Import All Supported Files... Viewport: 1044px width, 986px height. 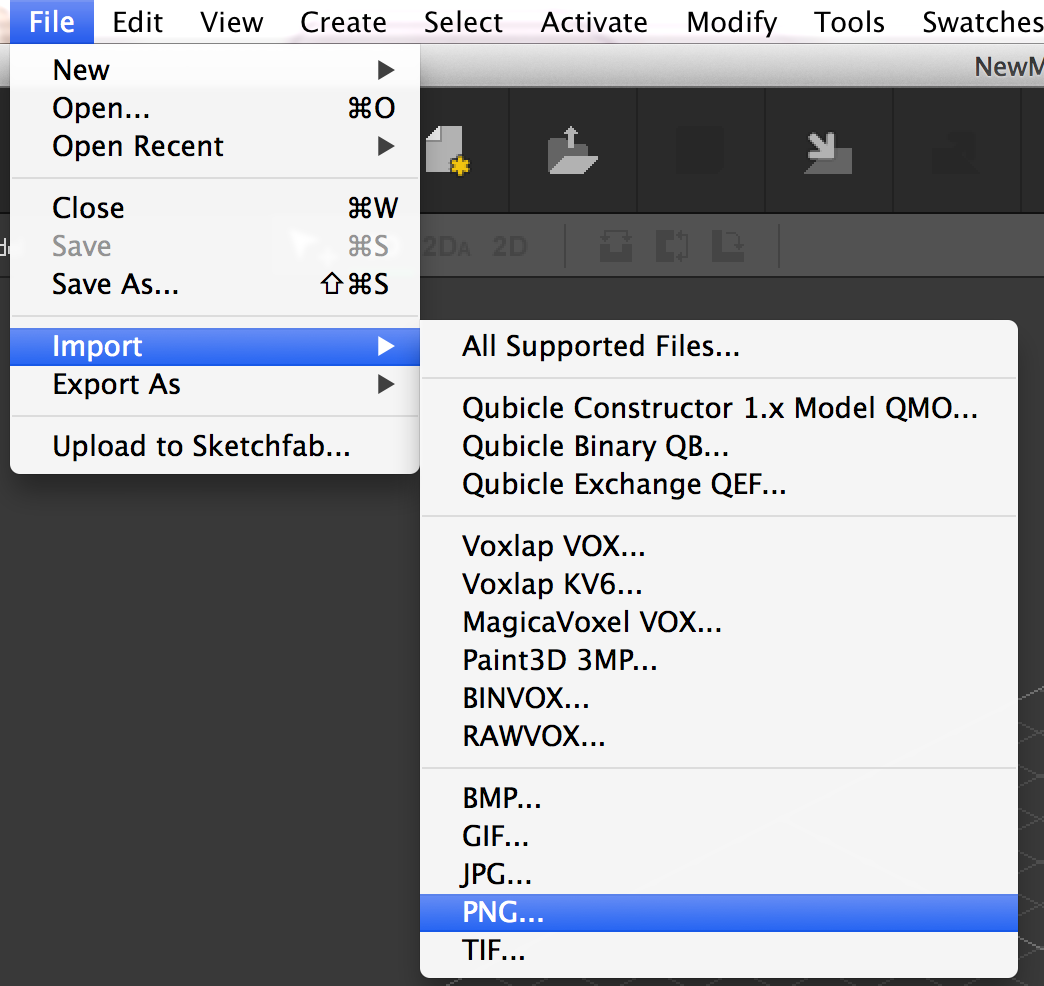[719, 346]
